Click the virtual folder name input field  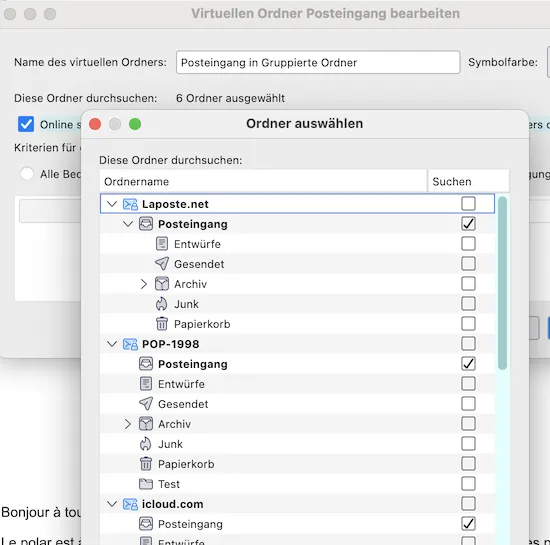point(318,62)
